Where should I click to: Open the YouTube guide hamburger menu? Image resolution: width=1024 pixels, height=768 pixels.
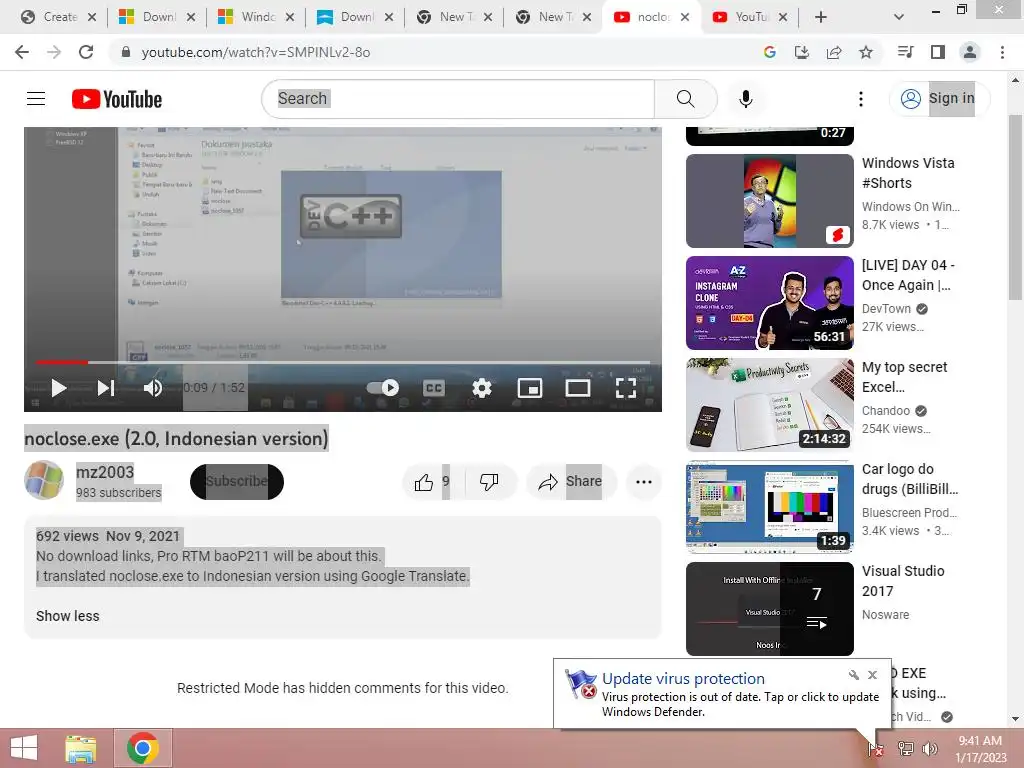pos(36,99)
